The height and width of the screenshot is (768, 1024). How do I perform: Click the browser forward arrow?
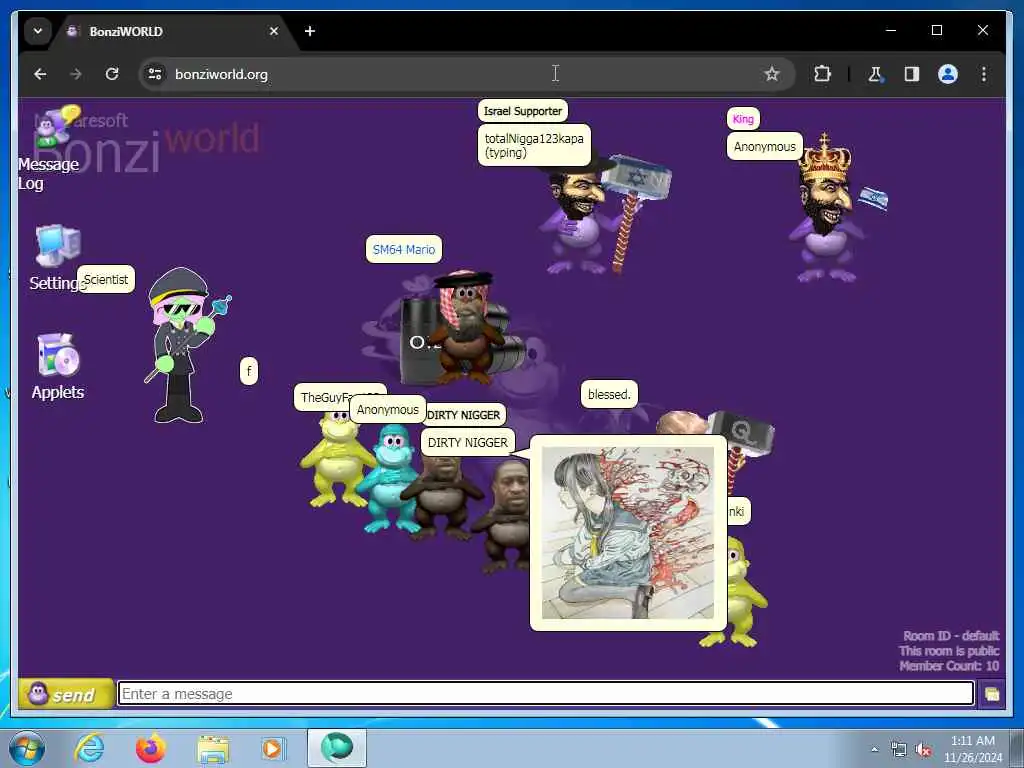click(76, 74)
